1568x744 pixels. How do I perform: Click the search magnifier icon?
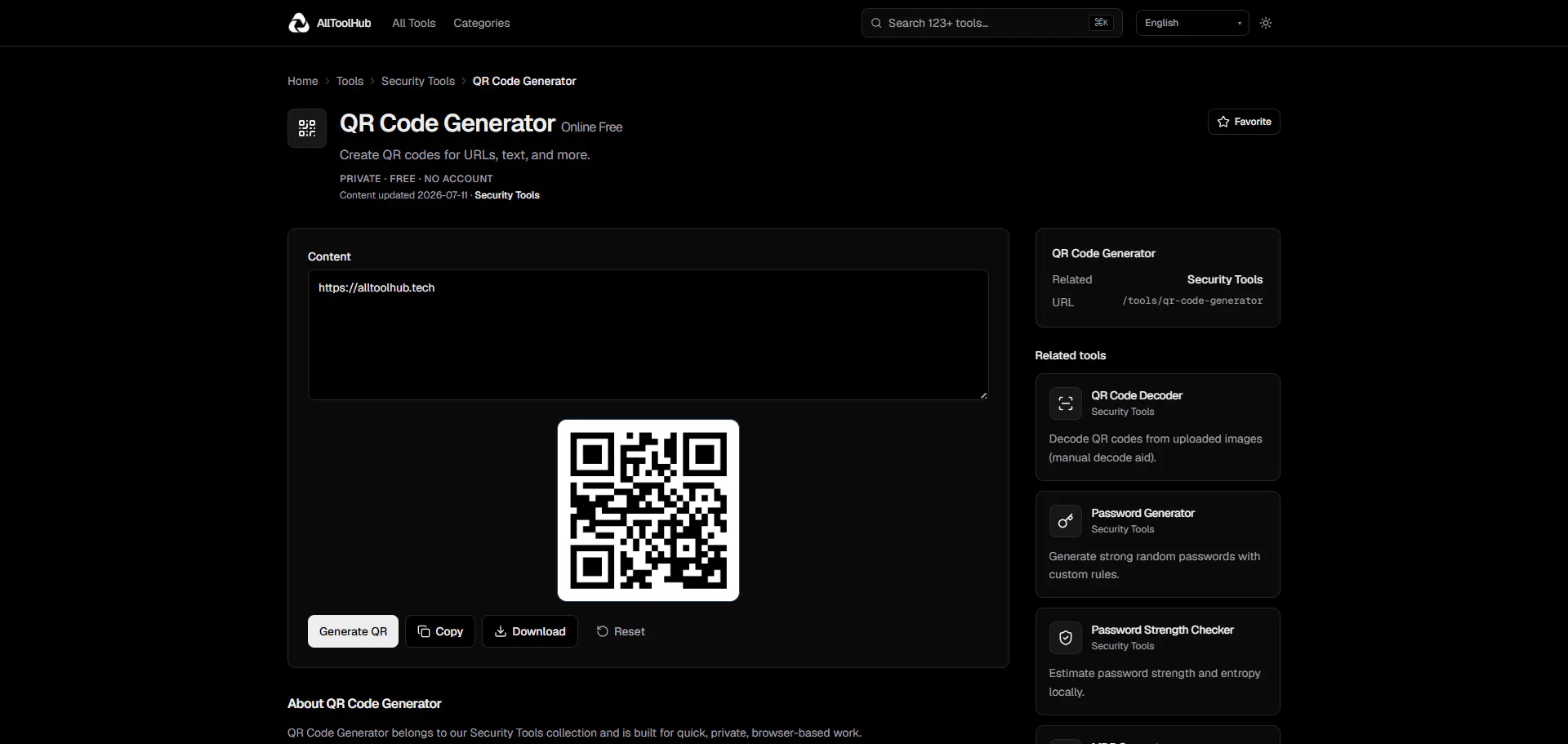pyautogui.click(x=876, y=23)
